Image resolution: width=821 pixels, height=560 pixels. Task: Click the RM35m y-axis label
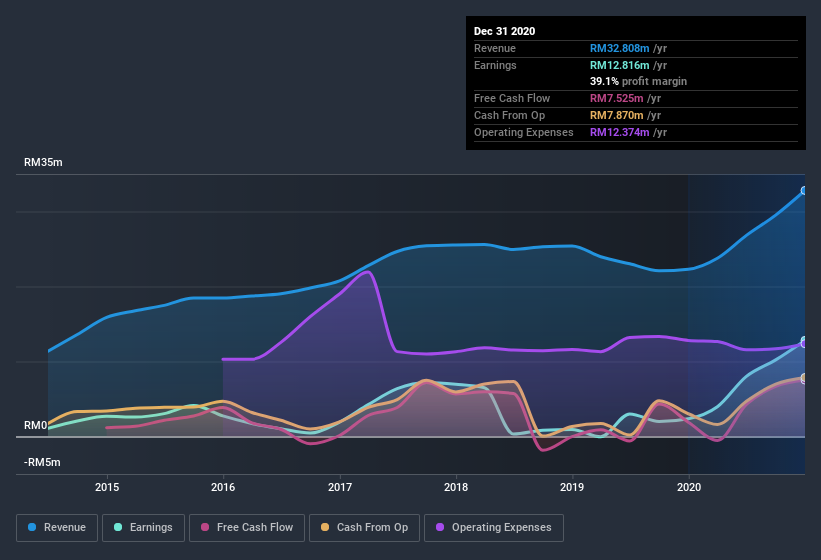[x=43, y=162]
